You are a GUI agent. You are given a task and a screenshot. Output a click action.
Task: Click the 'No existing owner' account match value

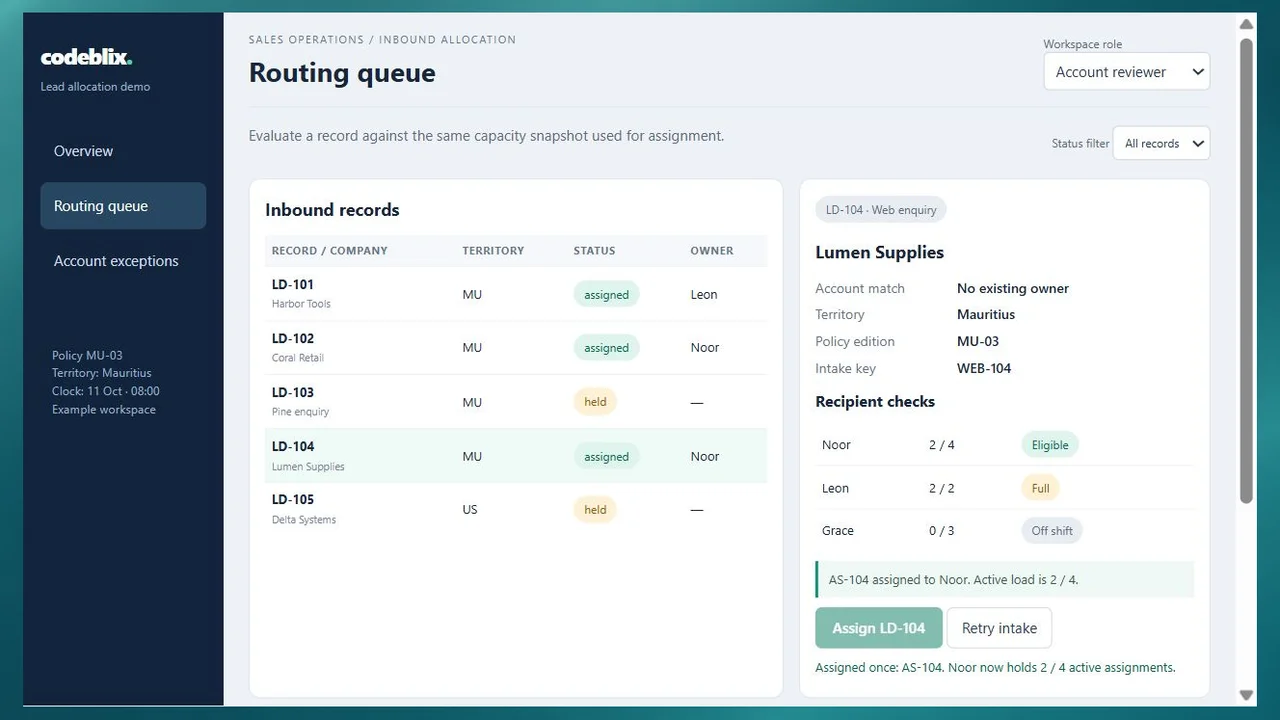click(1013, 288)
